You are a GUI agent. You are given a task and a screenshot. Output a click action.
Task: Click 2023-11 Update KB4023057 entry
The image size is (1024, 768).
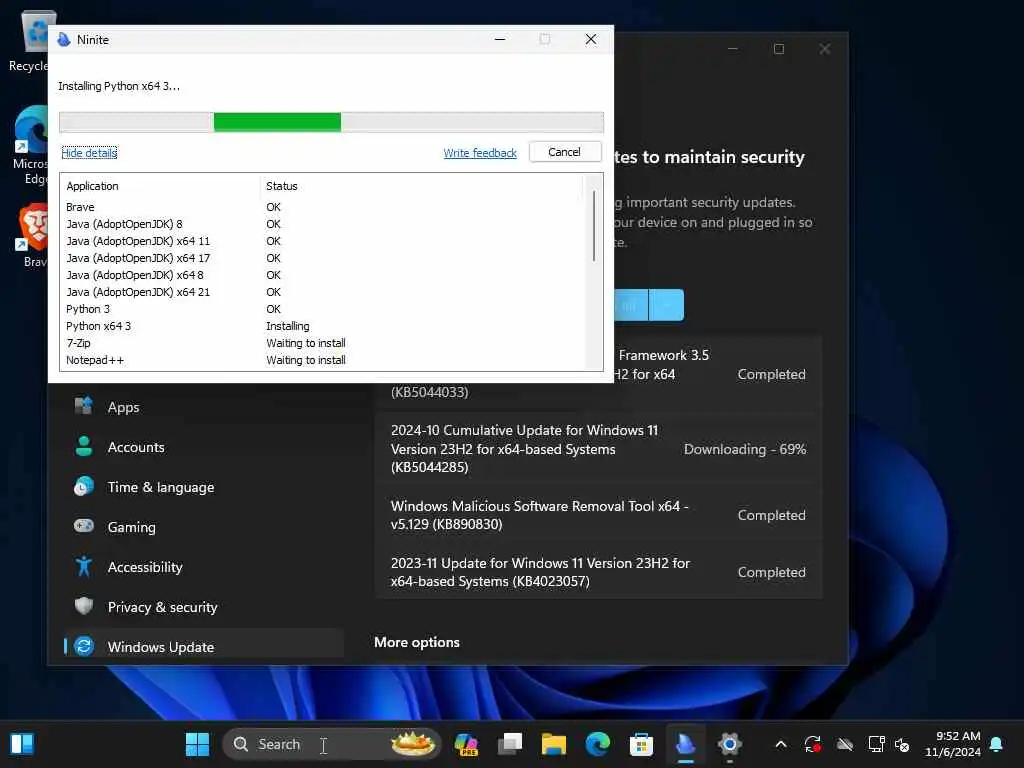click(x=598, y=572)
